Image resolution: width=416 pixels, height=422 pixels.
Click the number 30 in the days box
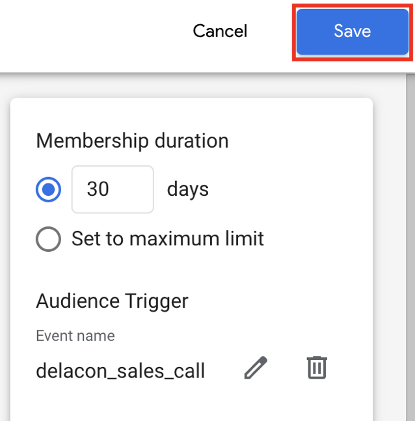(x=98, y=189)
